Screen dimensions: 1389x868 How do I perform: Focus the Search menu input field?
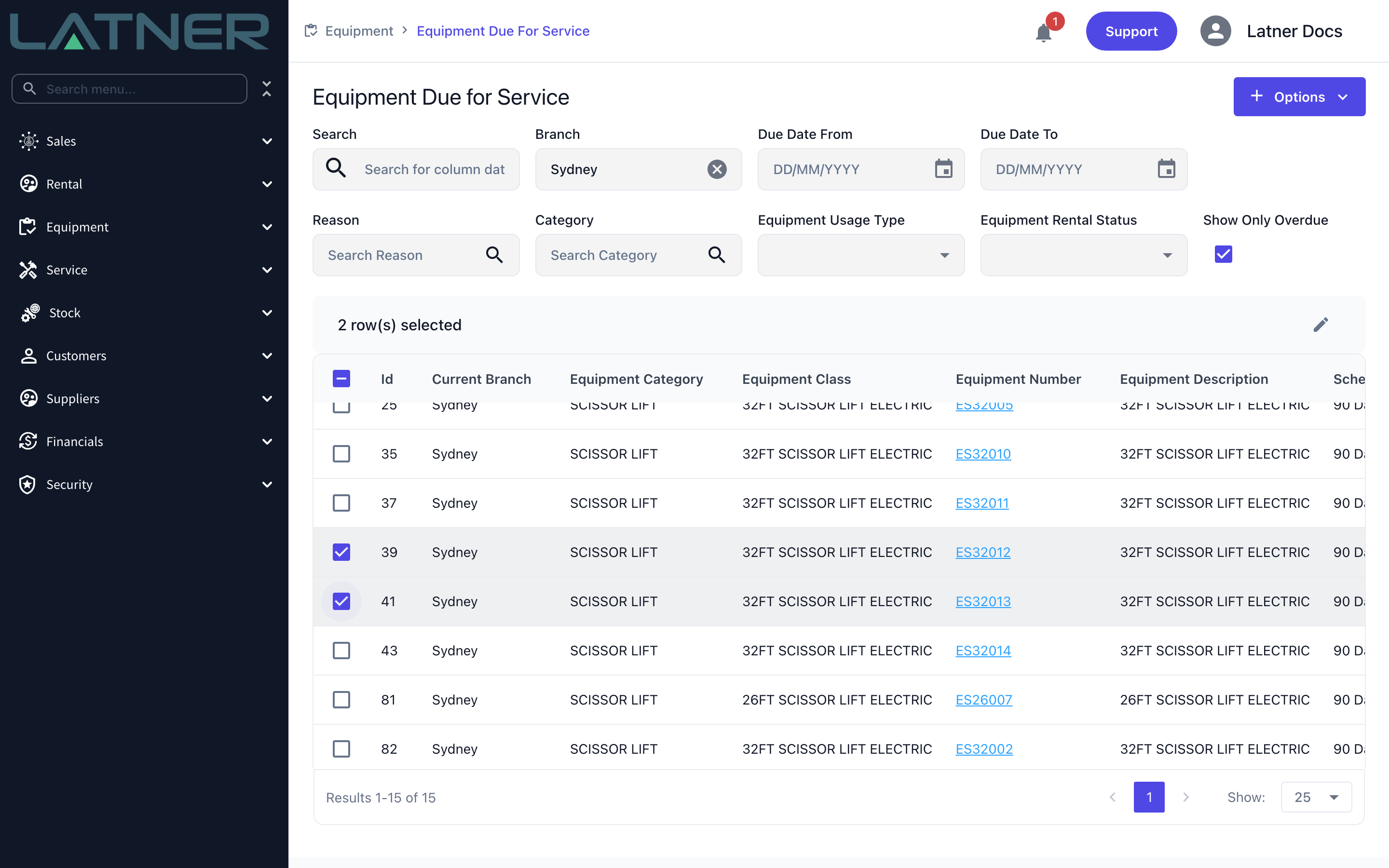(x=130, y=88)
